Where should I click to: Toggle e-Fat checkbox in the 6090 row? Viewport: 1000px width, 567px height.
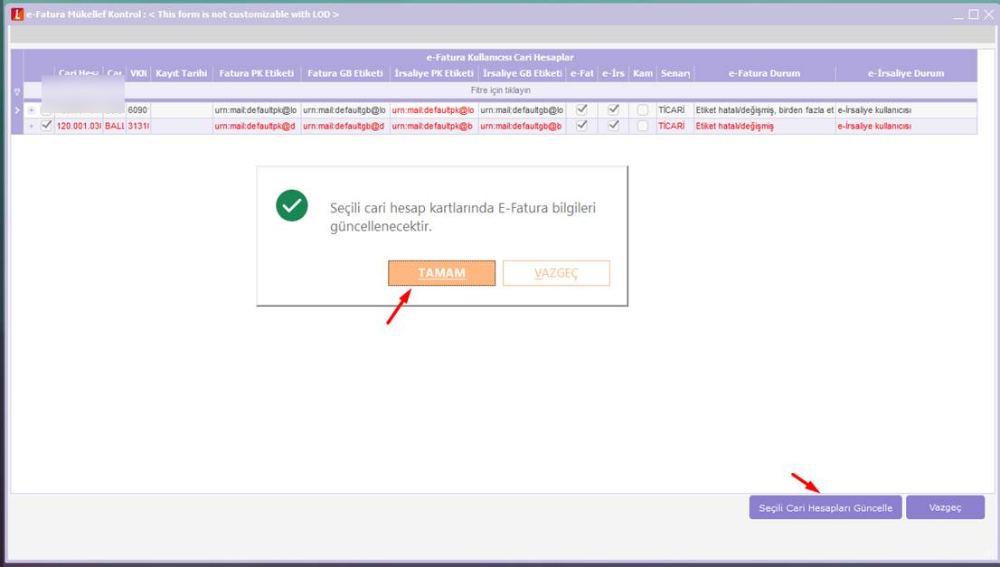click(x=582, y=110)
